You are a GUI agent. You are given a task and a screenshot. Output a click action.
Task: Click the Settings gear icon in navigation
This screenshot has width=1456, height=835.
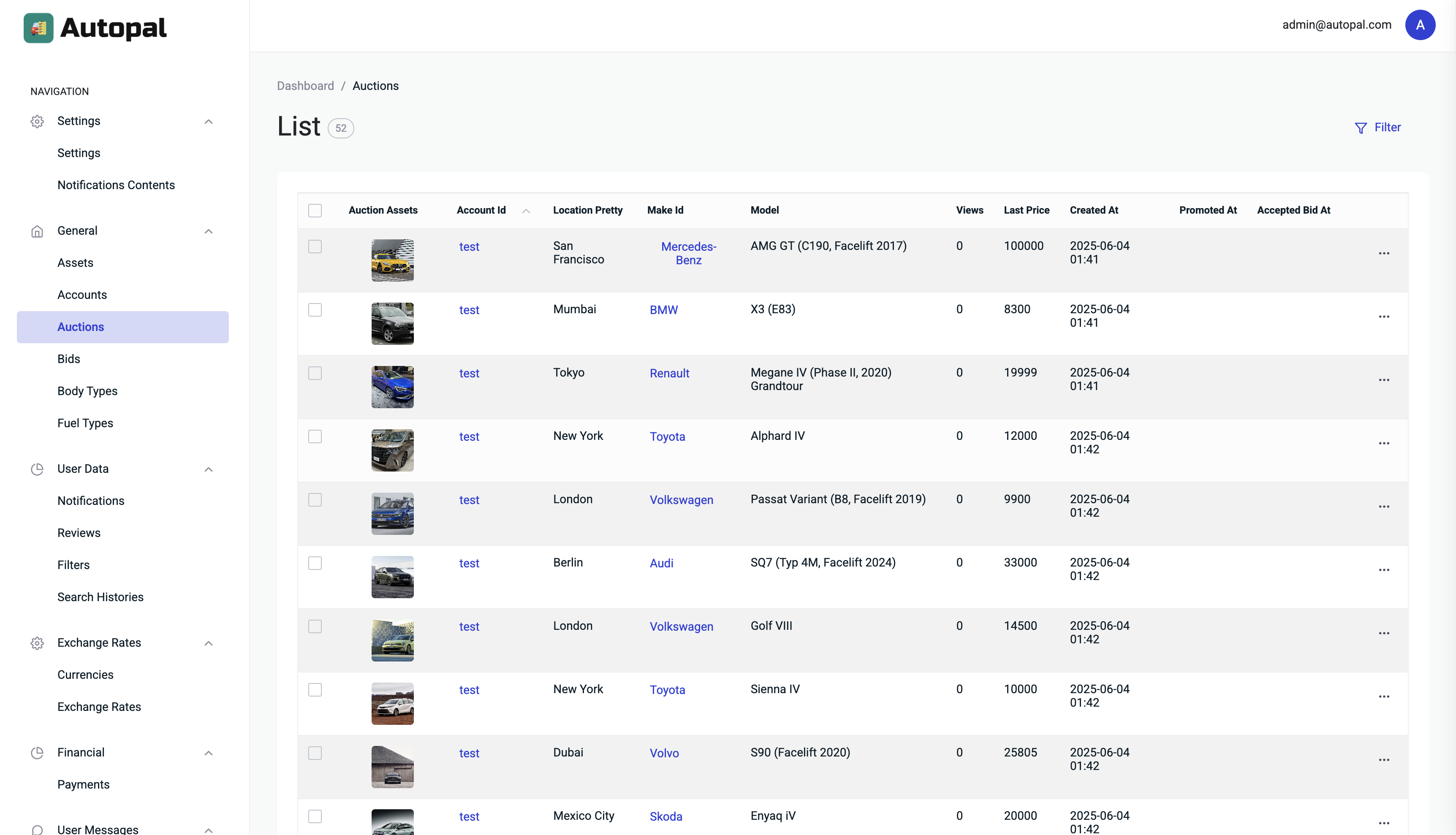(x=37, y=121)
